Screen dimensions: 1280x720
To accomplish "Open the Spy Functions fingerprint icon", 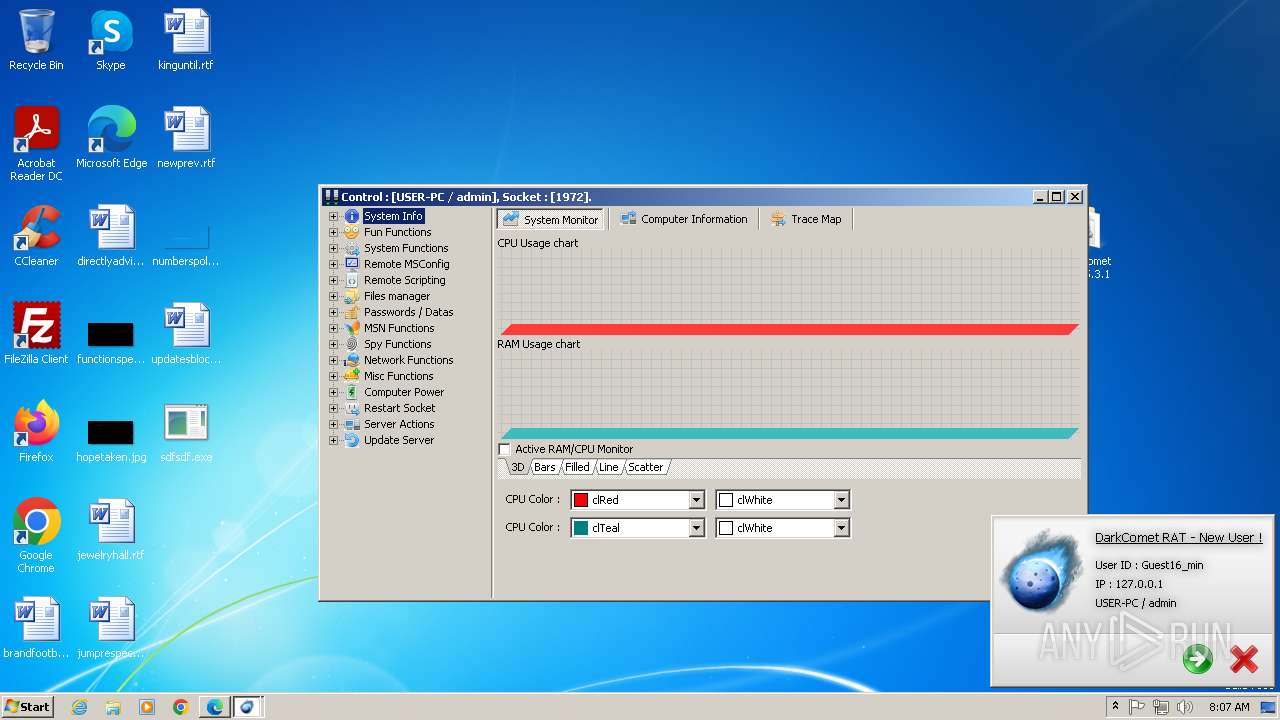I will (352, 344).
